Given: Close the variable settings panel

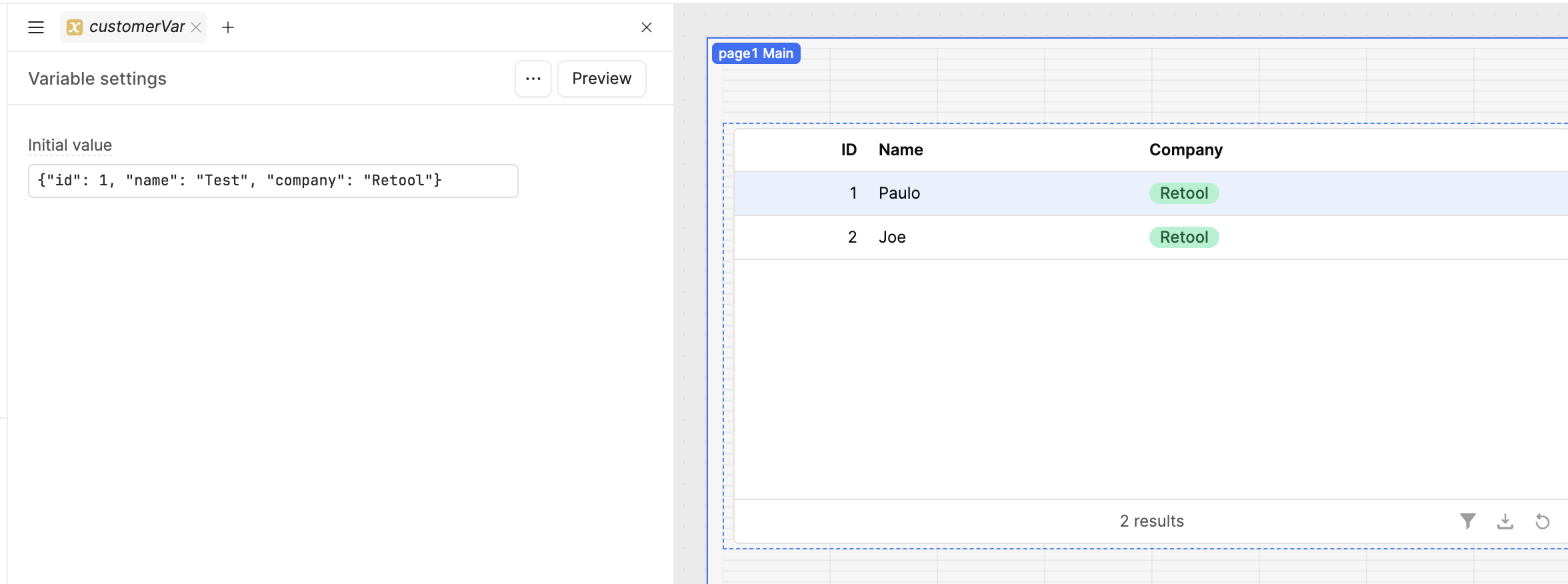Looking at the screenshot, I should (x=647, y=27).
